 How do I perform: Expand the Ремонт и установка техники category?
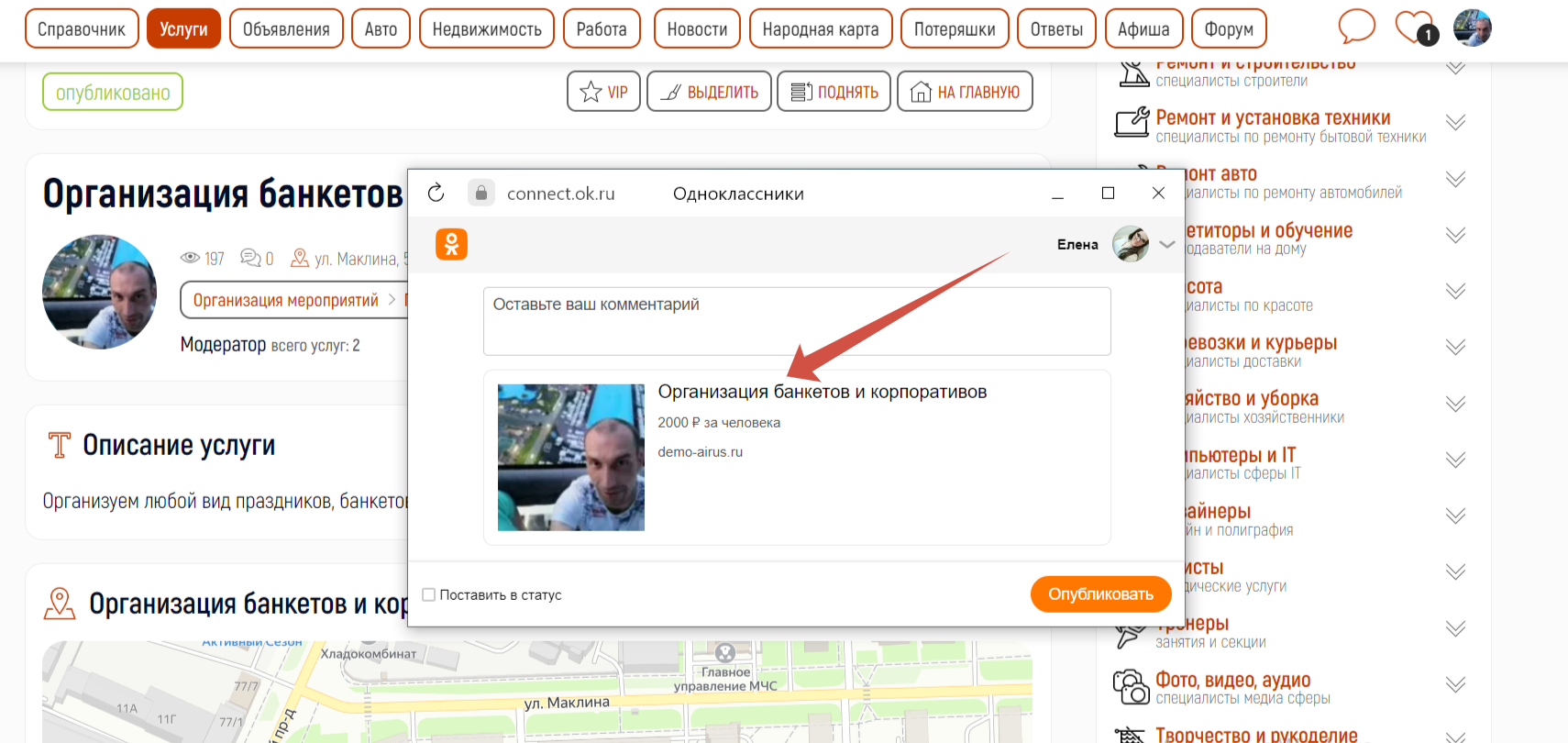[x=1455, y=122]
